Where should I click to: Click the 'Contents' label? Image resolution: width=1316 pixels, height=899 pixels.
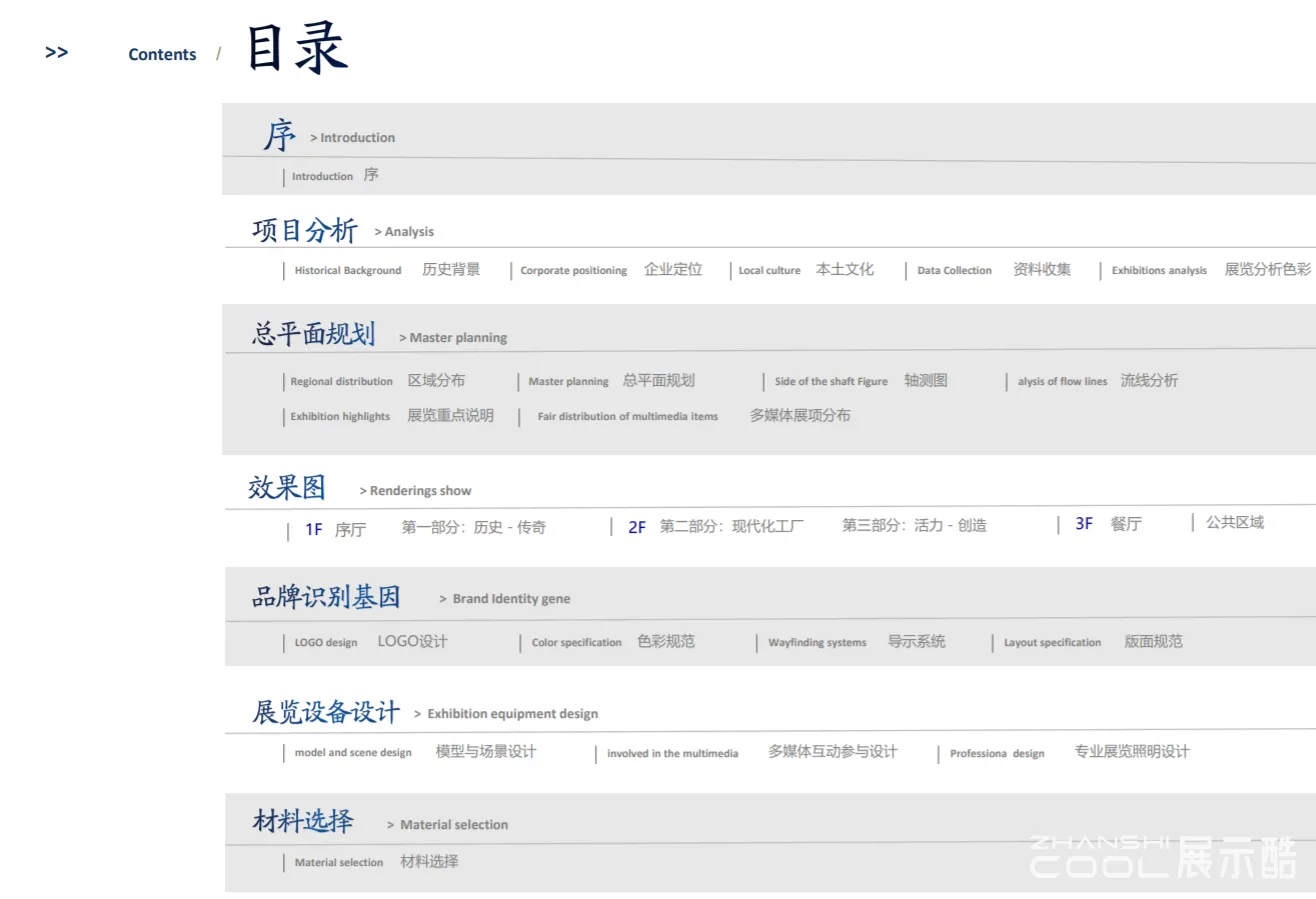coord(162,55)
